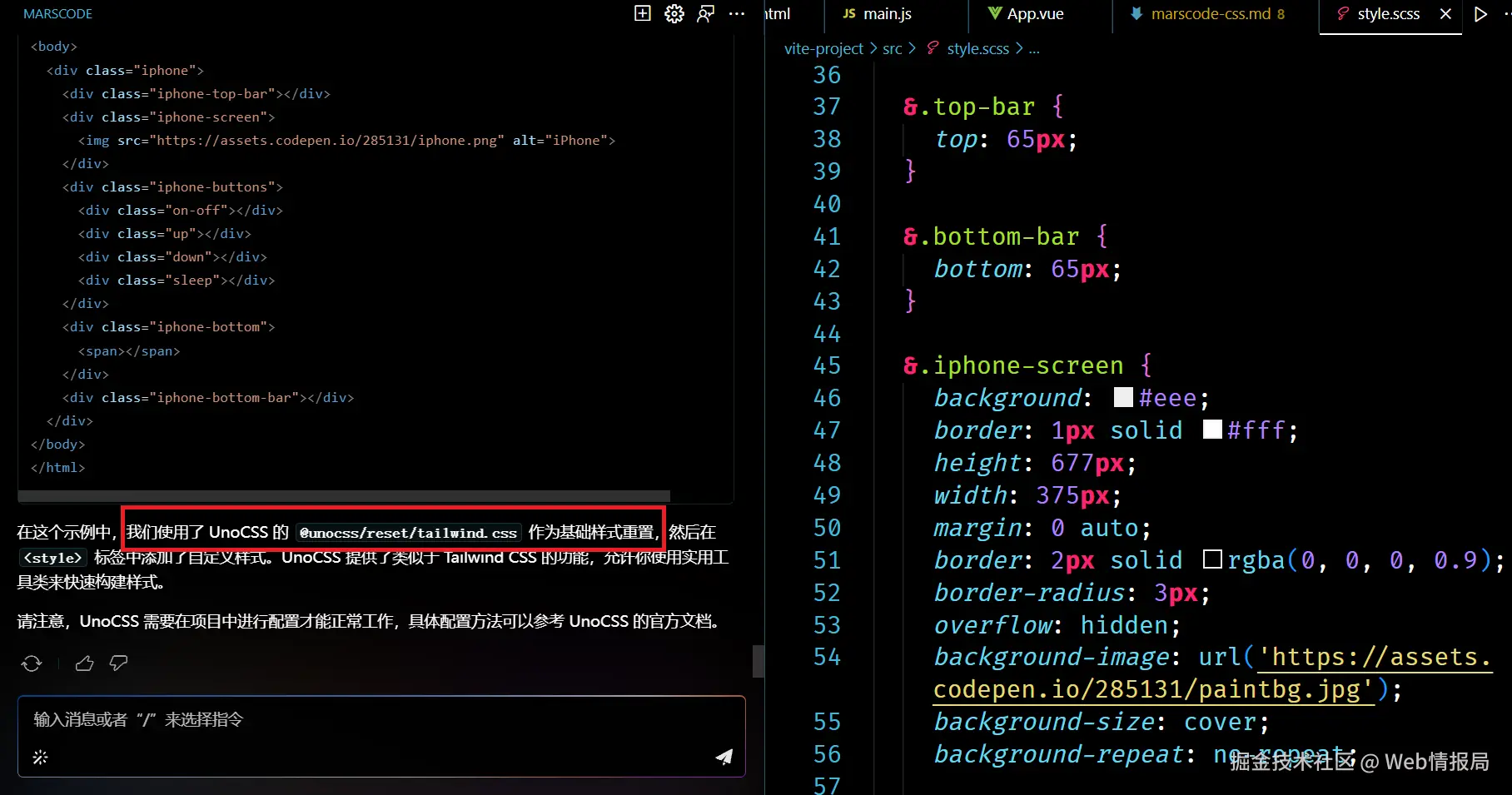The width and height of the screenshot is (1512, 795).
Task: Click the 'overflow: hidden;' declaration
Action: coord(1057,625)
